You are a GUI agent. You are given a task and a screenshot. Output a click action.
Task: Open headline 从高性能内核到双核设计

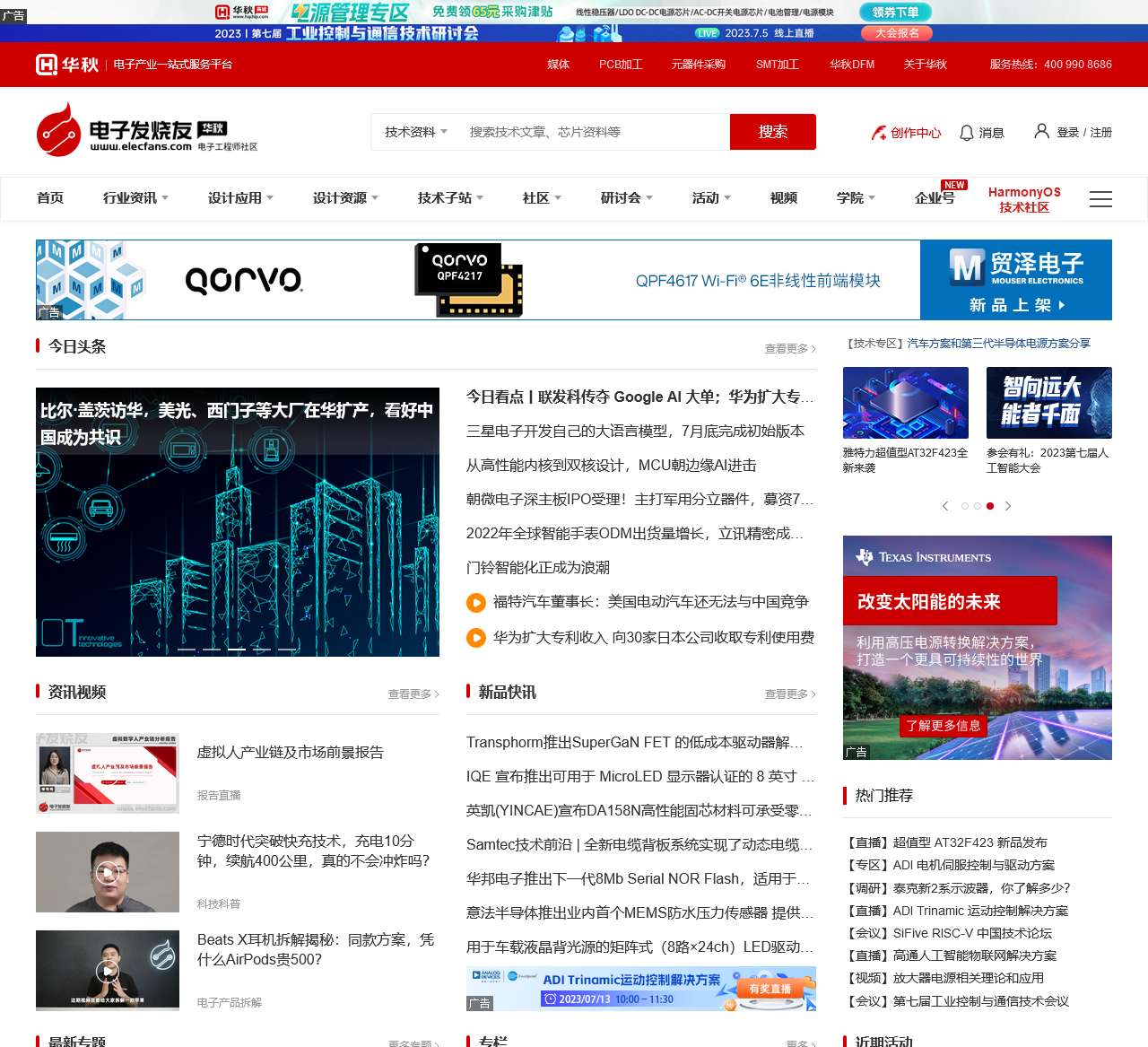612,466
